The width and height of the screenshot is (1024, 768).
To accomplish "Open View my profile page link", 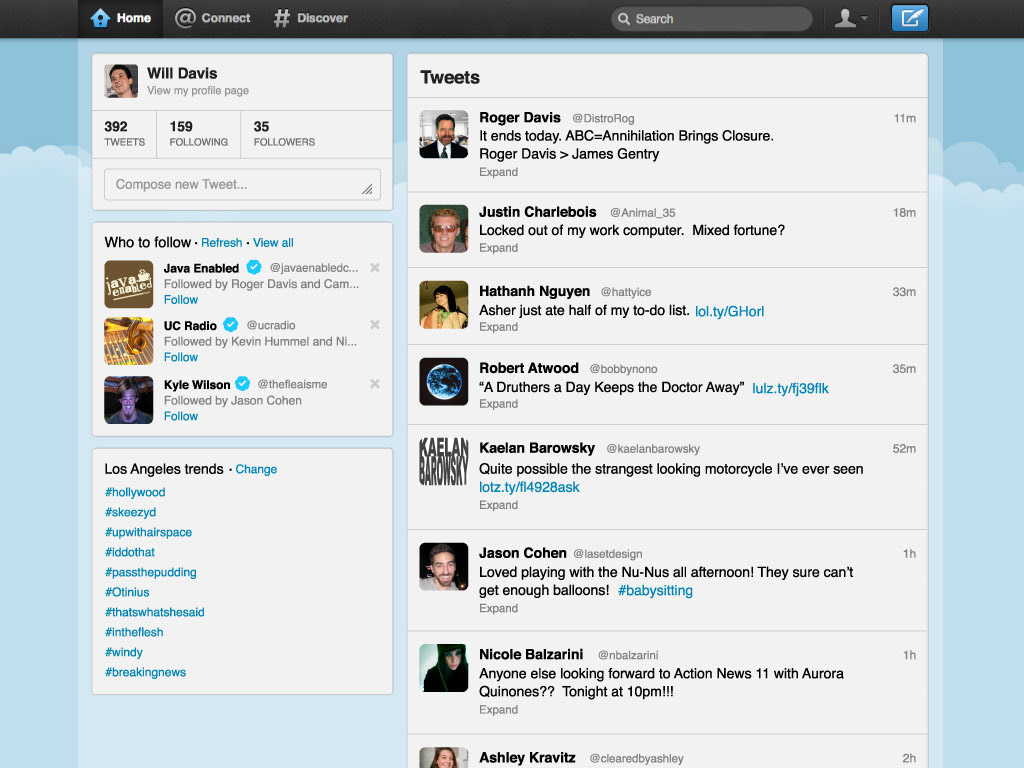I will (x=198, y=90).
